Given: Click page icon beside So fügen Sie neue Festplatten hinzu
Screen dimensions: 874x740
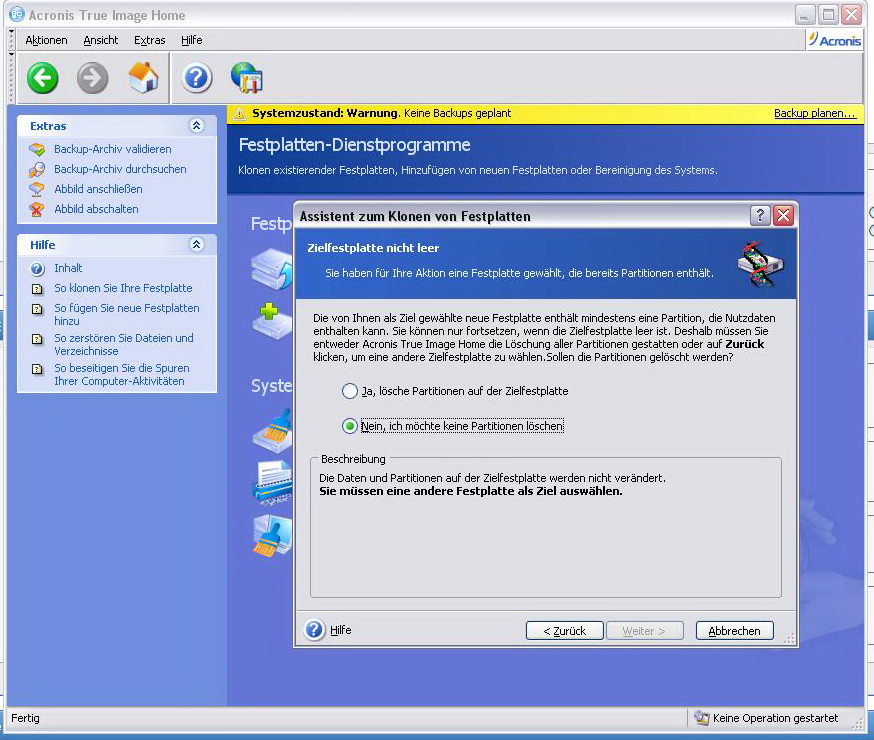Looking at the screenshot, I should pos(37,309).
